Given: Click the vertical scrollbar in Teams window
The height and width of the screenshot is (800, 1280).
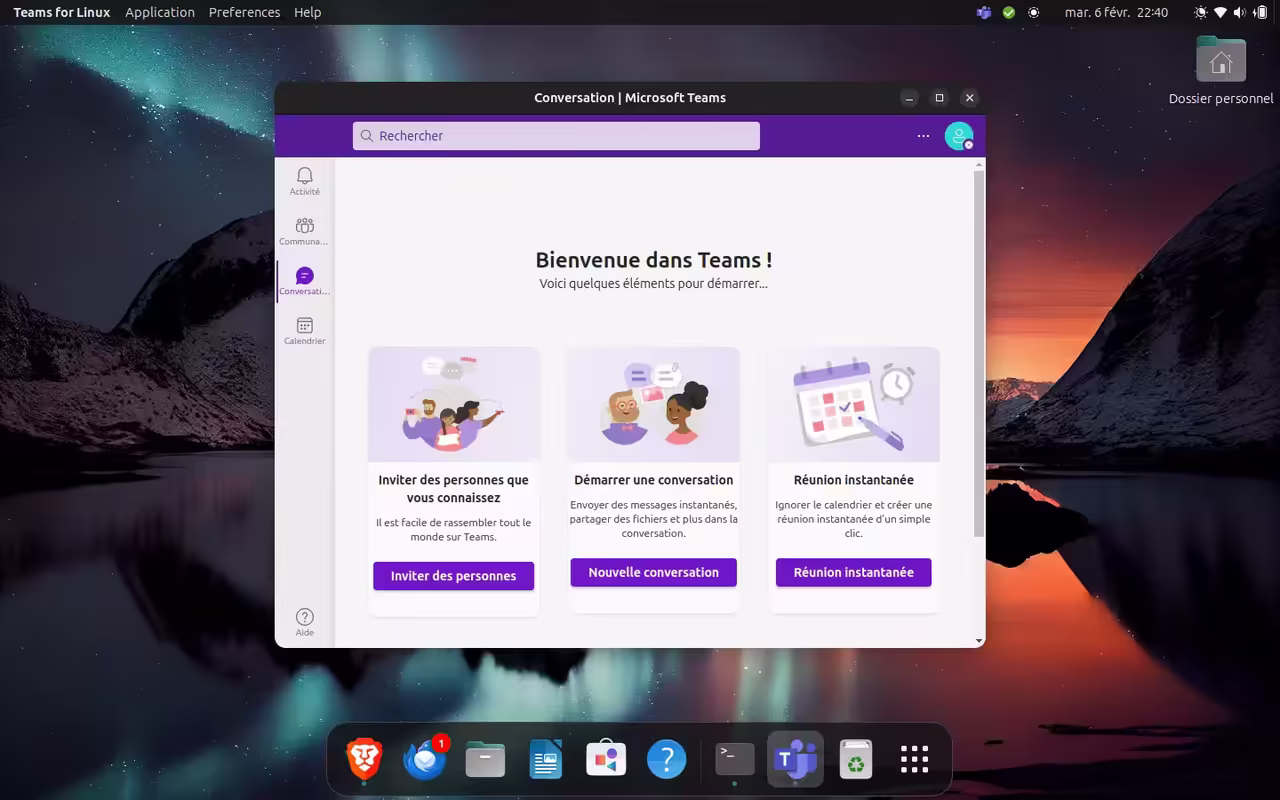Looking at the screenshot, I should [x=979, y=353].
